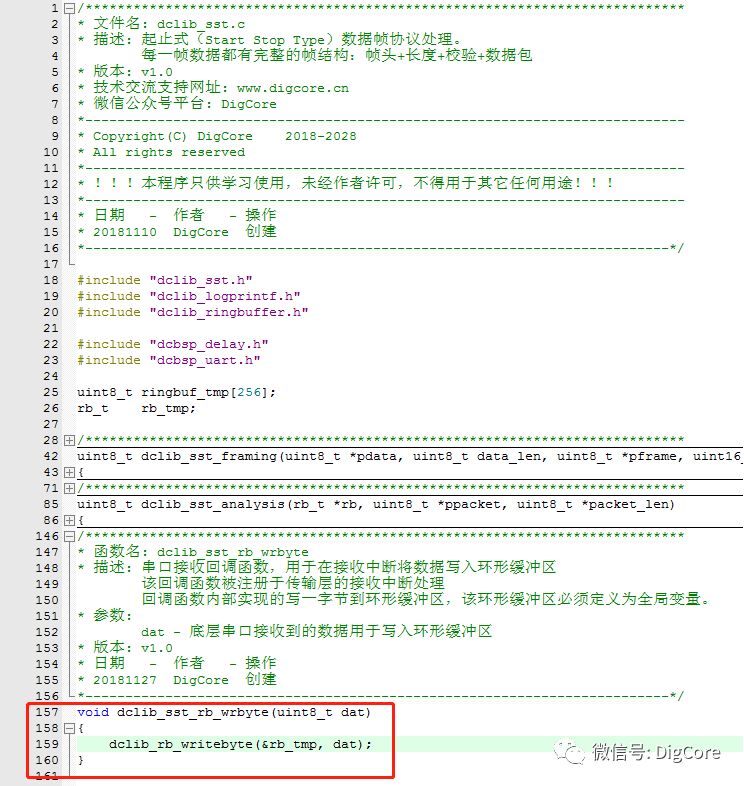Click the date 20181110 on line 15
The height and width of the screenshot is (786, 744).
pyautogui.click(x=125, y=232)
